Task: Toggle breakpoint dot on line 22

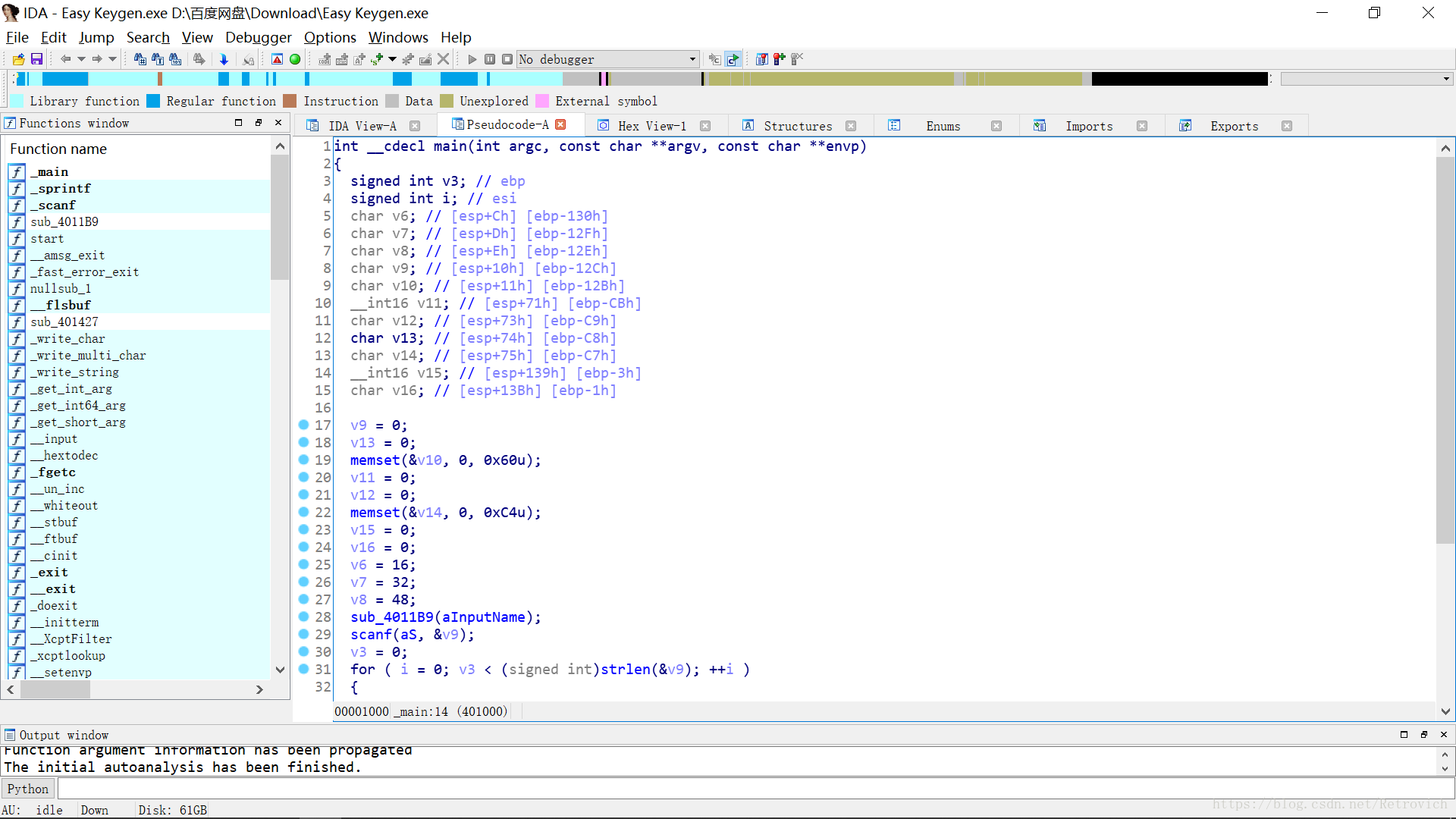Action: click(303, 512)
